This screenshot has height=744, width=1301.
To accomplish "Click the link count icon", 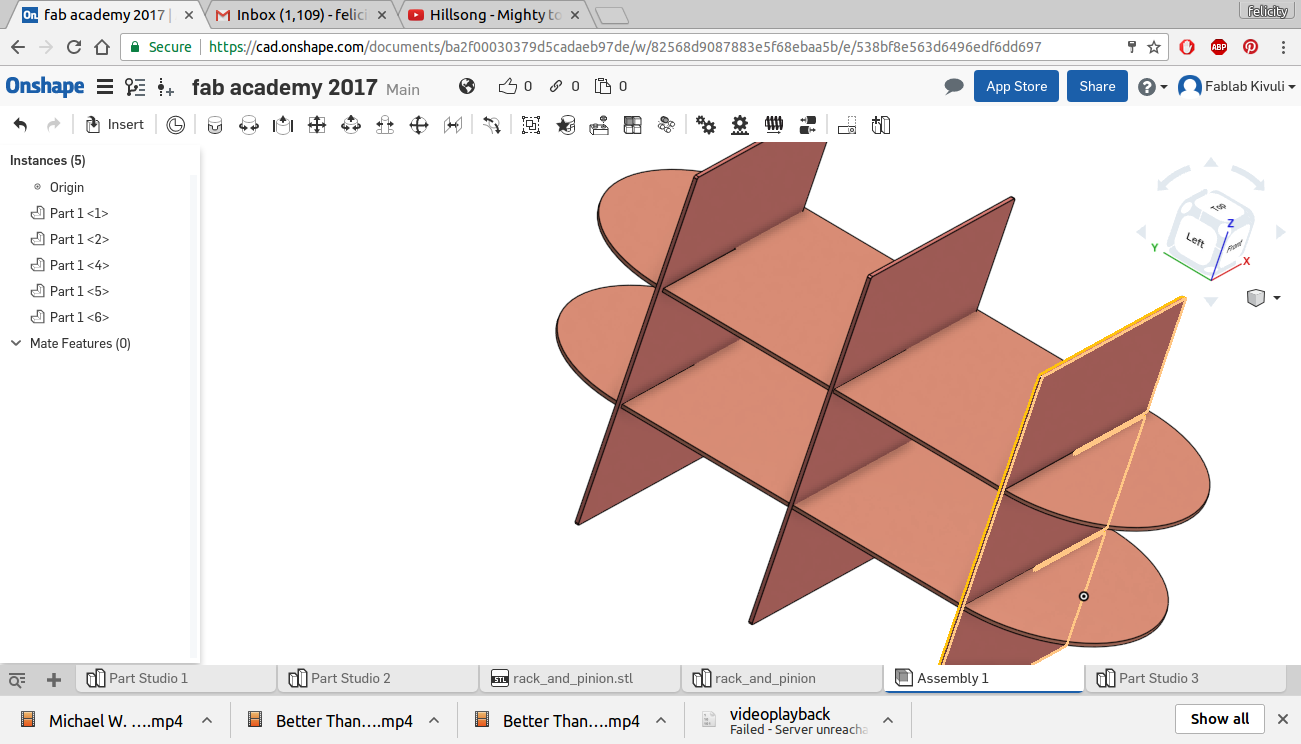I will 556,86.
